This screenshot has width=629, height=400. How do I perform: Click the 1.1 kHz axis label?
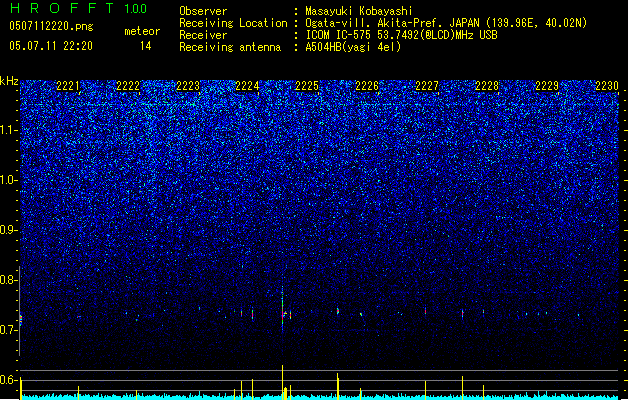coord(8,130)
